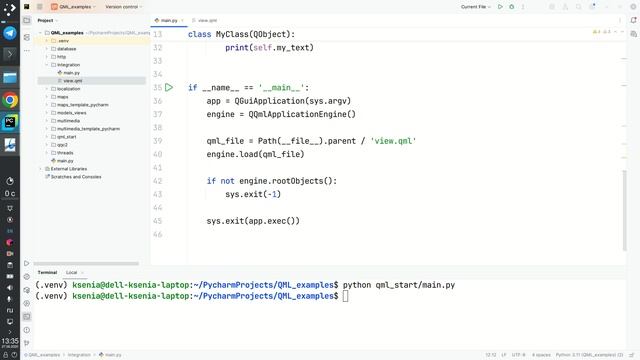Open the application launcher at dock top
This screenshot has width=640, height=360.
[x=10, y=9]
